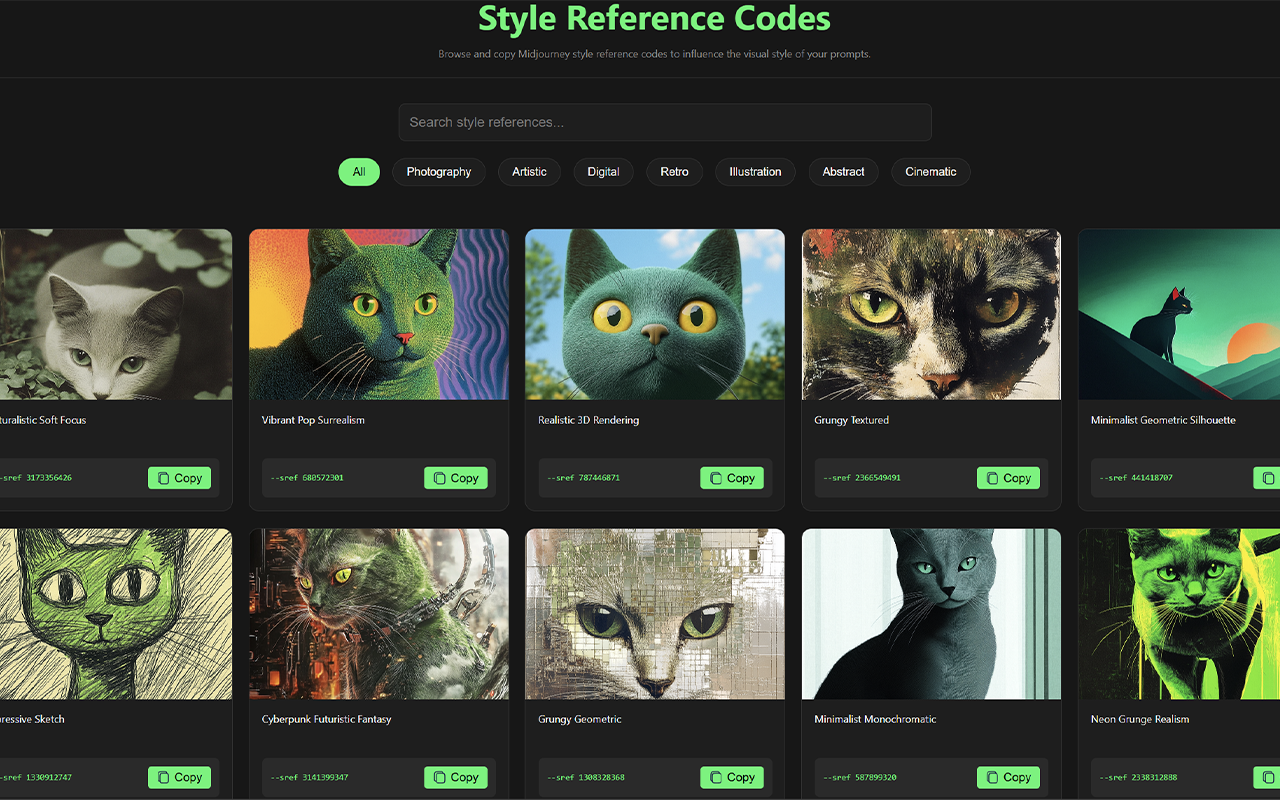Image resolution: width=1280 pixels, height=800 pixels.
Task: Copy the Soft Focus style code
Action: (x=179, y=478)
